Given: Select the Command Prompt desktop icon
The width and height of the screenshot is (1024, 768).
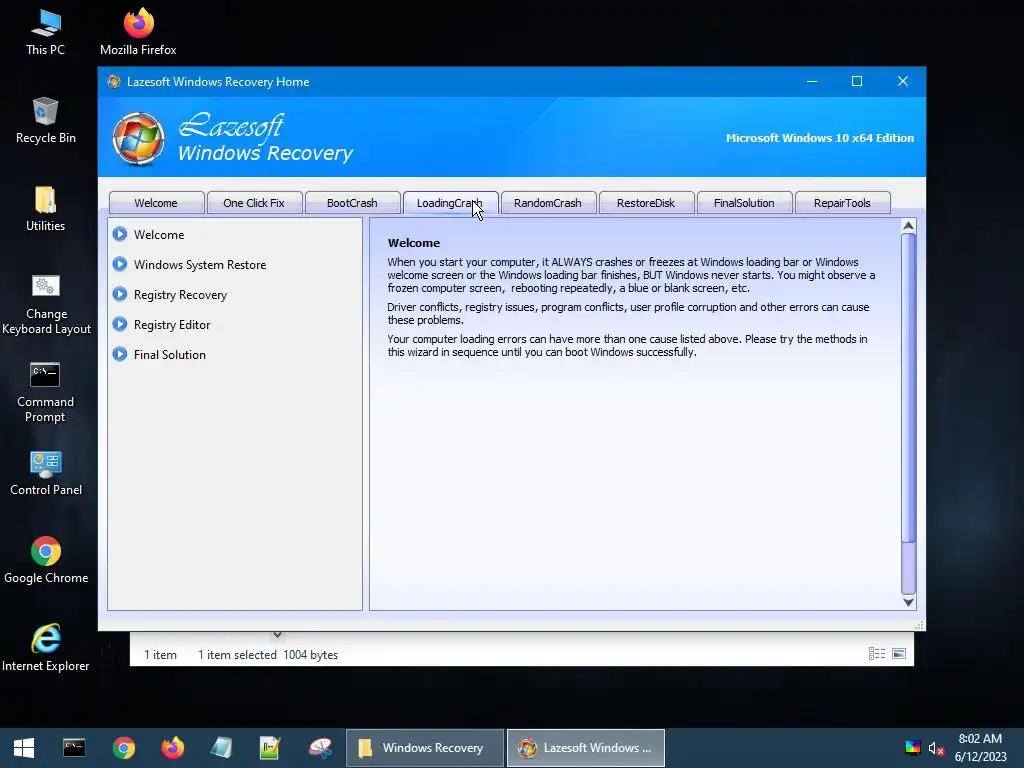Looking at the screenshot, I should tap(45, 392).
